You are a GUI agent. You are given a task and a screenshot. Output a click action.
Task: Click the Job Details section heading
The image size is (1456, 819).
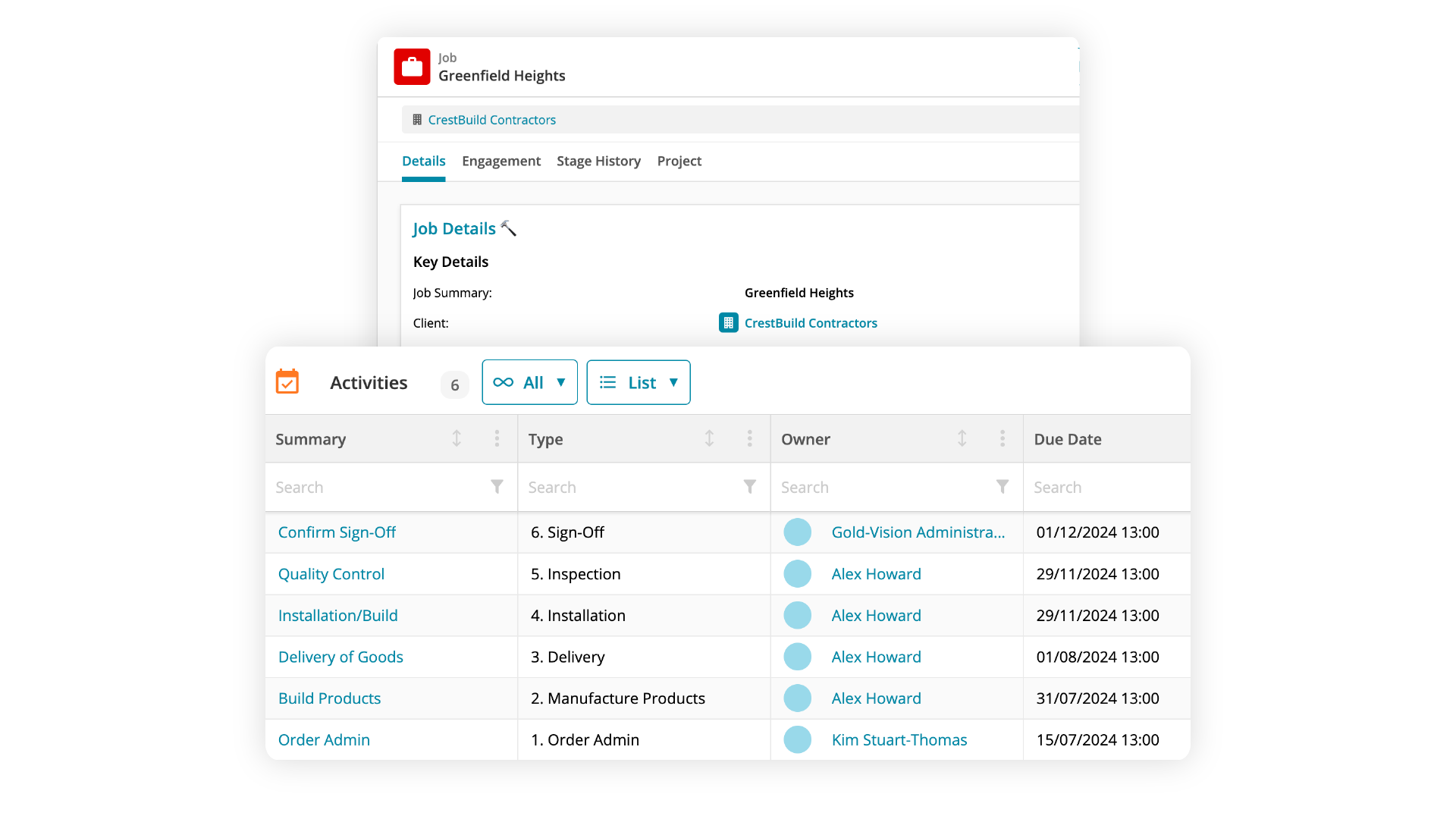point(454,228)
